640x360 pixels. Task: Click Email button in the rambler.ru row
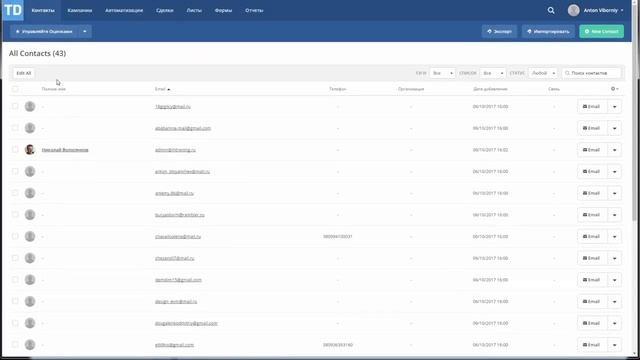pyautogui.click(x=592, y=215)
